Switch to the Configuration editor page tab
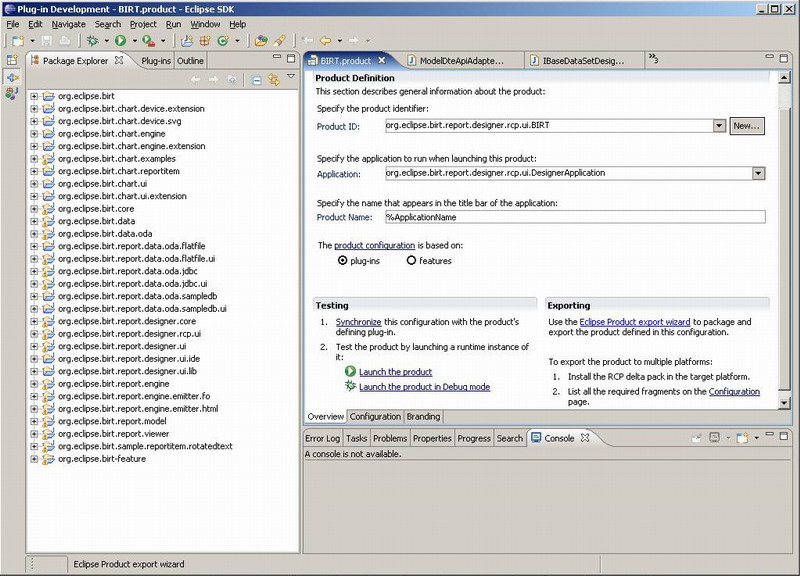The image size is (800, 576). [375, 416]
